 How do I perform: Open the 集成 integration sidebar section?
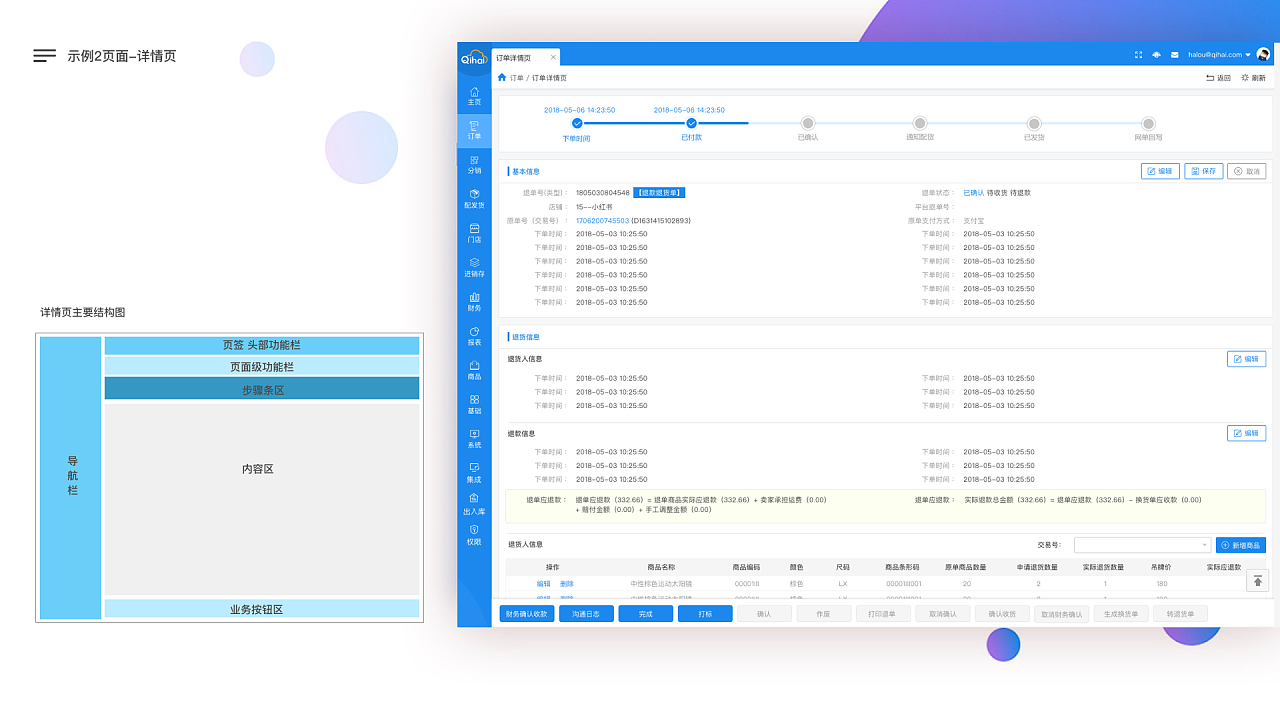click(x=474, y=473)
